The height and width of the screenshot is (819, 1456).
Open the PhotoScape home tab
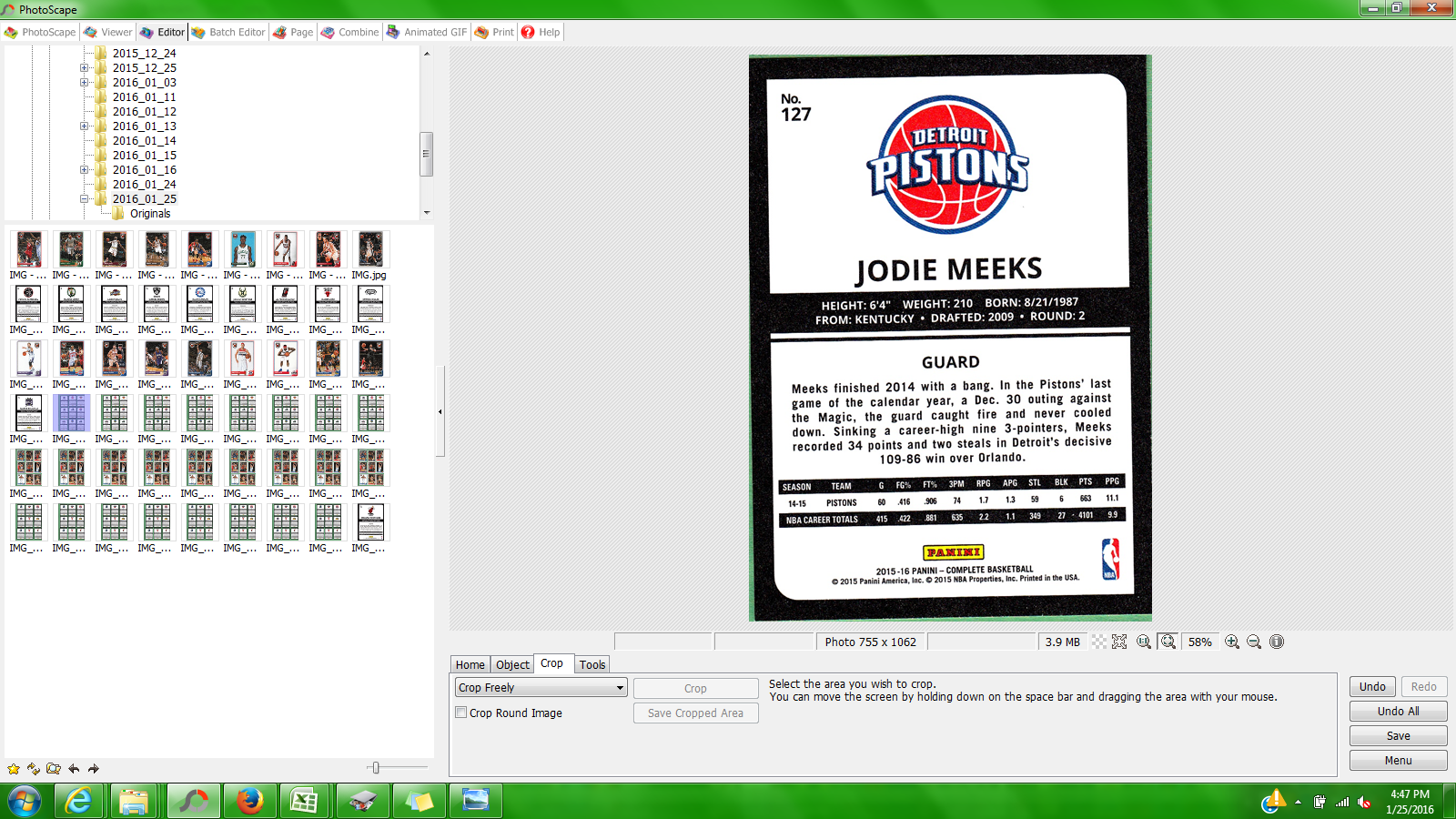tap(40, 32)
